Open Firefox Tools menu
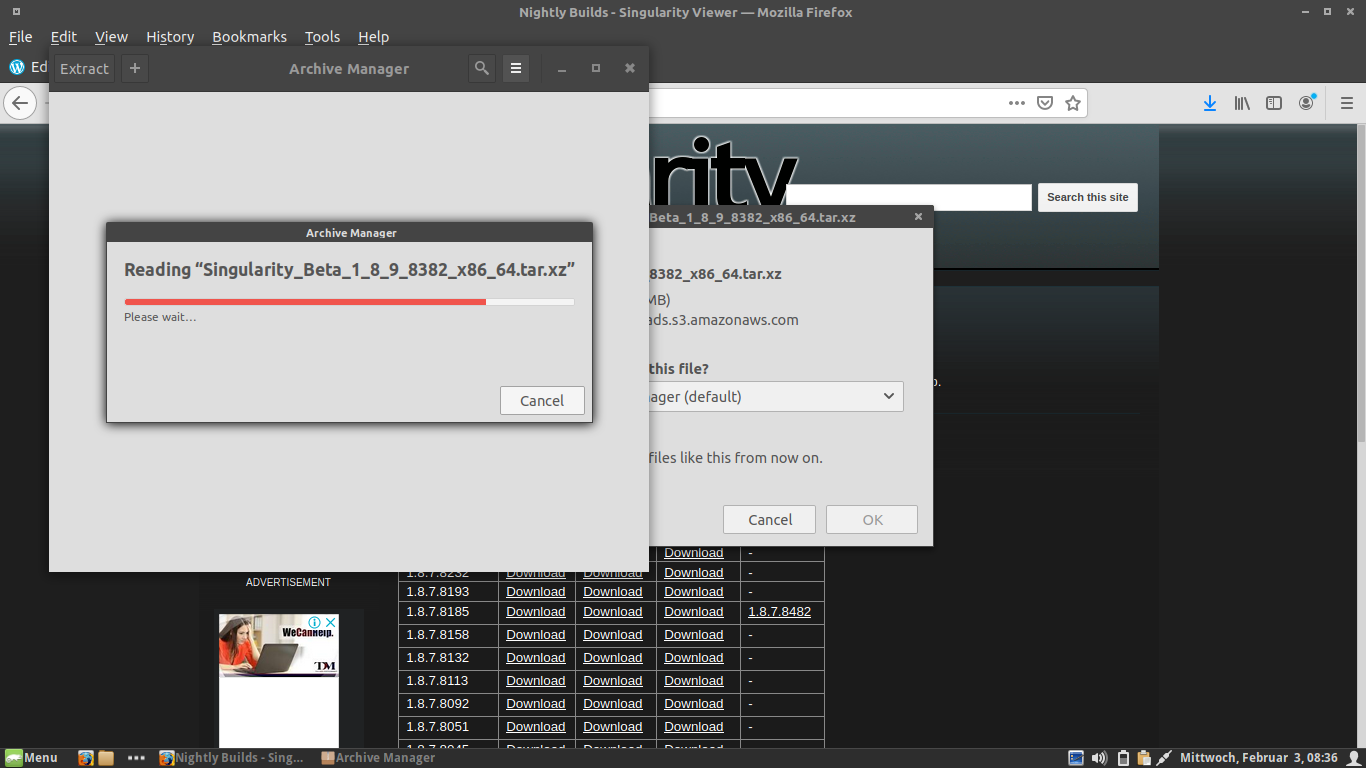This screenshot has width=1366, height=768. pyautogui.click(x=322, y=37)
